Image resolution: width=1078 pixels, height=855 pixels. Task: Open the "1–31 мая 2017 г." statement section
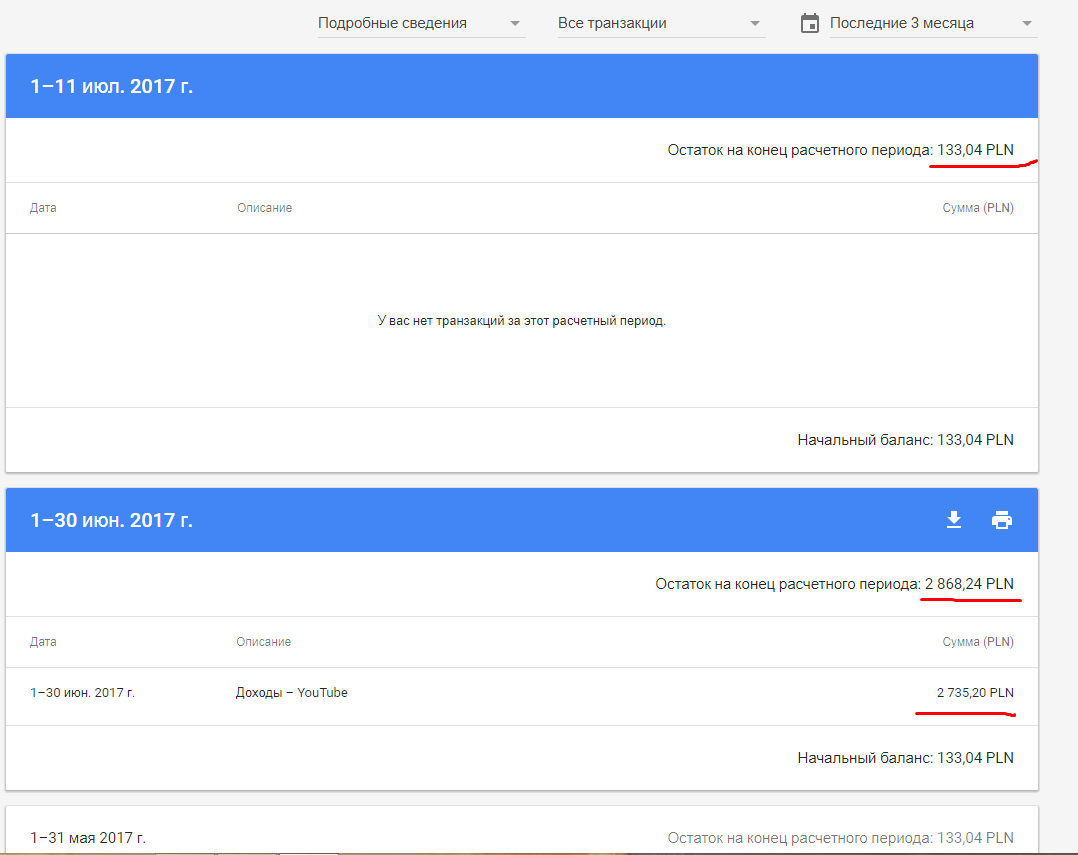tap(95, 838)
